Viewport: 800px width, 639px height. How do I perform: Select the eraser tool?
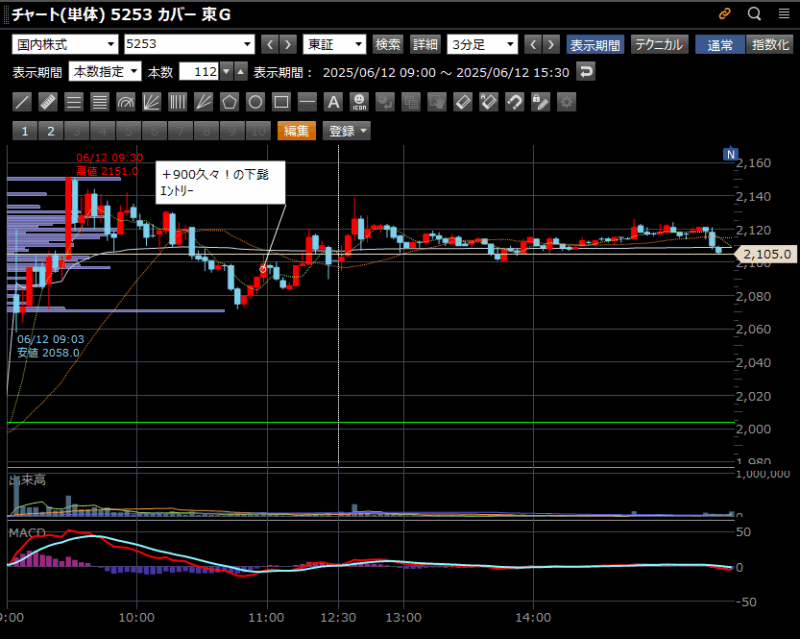[463, 102]
